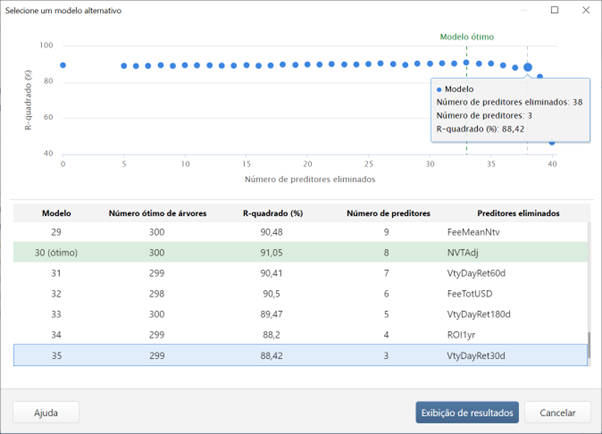Select the row for model 29
Viewport: 602px width, 434px height.
[x=300, y=232]
